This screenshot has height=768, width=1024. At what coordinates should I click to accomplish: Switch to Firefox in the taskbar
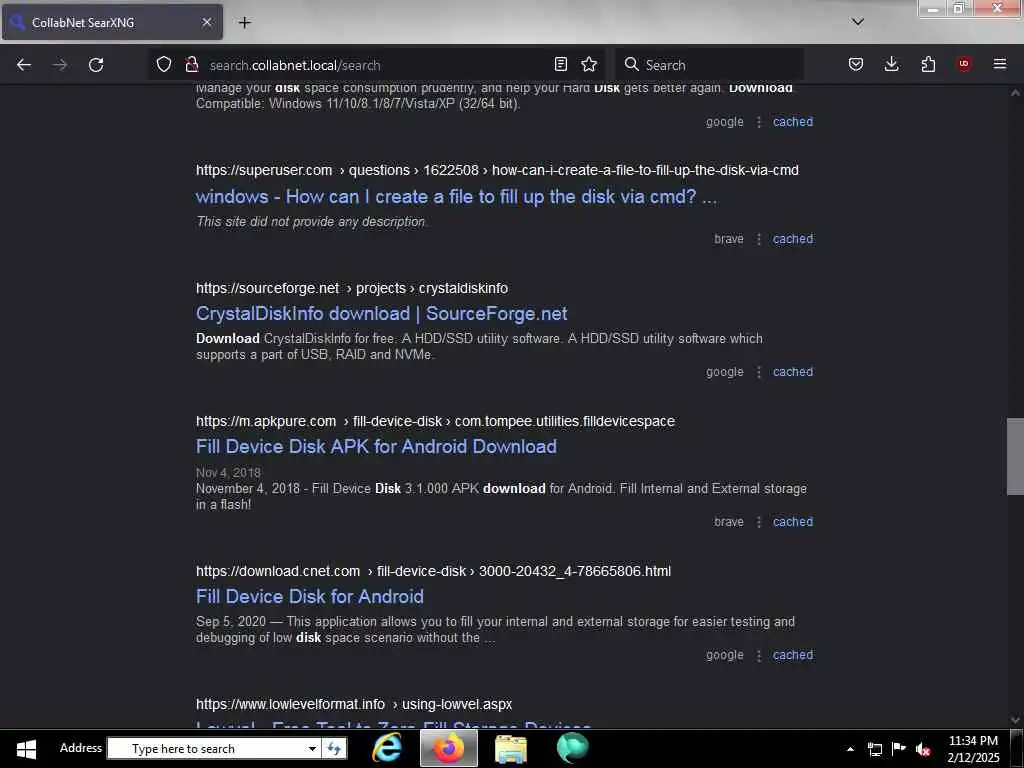449,748
